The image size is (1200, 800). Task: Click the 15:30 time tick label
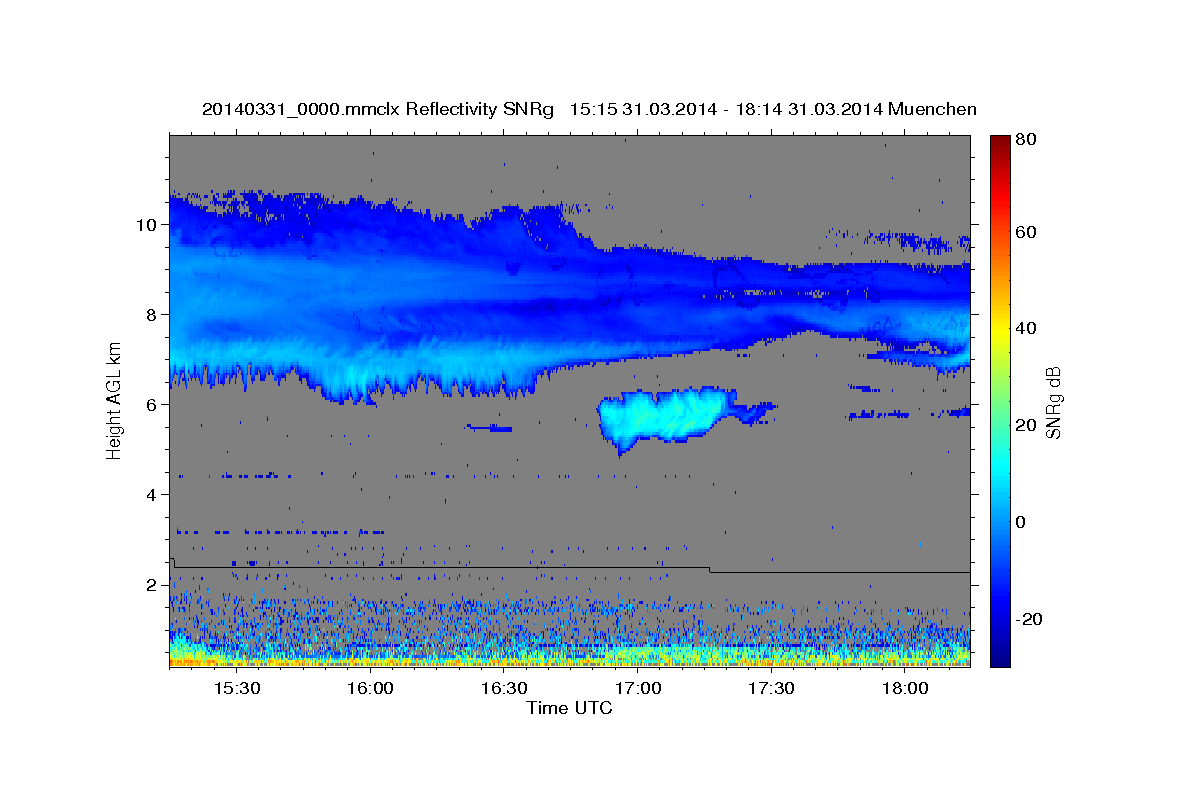click(x=236, y=689)
